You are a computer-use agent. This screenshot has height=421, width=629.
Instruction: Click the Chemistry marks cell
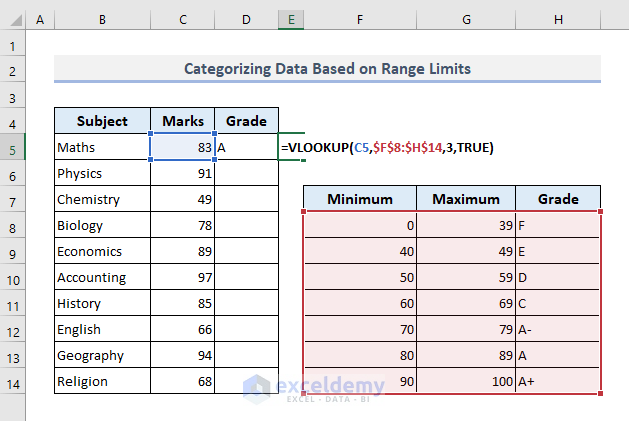183,199
